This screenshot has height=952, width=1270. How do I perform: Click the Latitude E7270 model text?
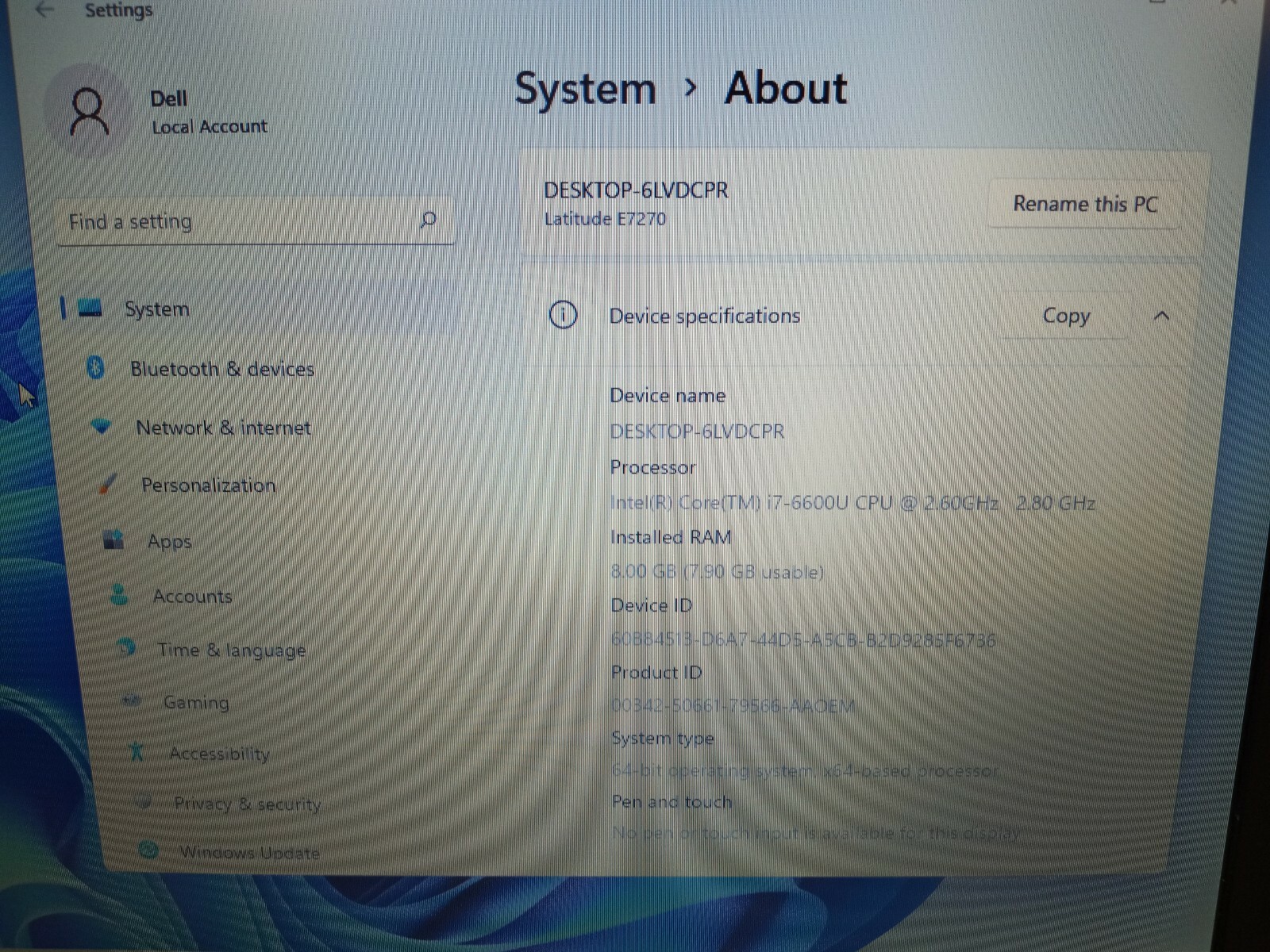click(605, 219)
